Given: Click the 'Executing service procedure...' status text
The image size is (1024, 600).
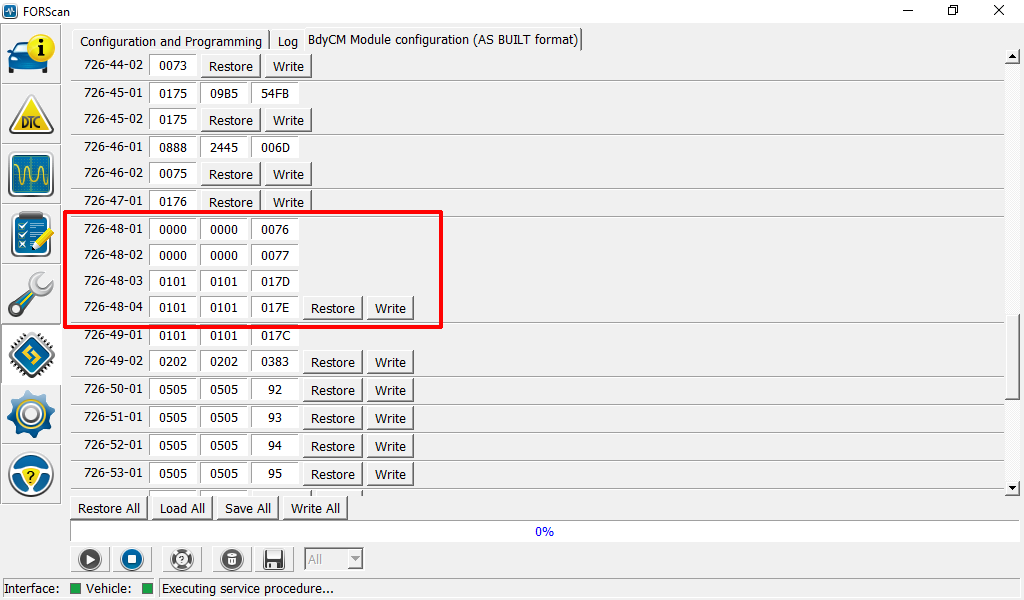Looking at the screenshot, I should (x=248, y=589).
